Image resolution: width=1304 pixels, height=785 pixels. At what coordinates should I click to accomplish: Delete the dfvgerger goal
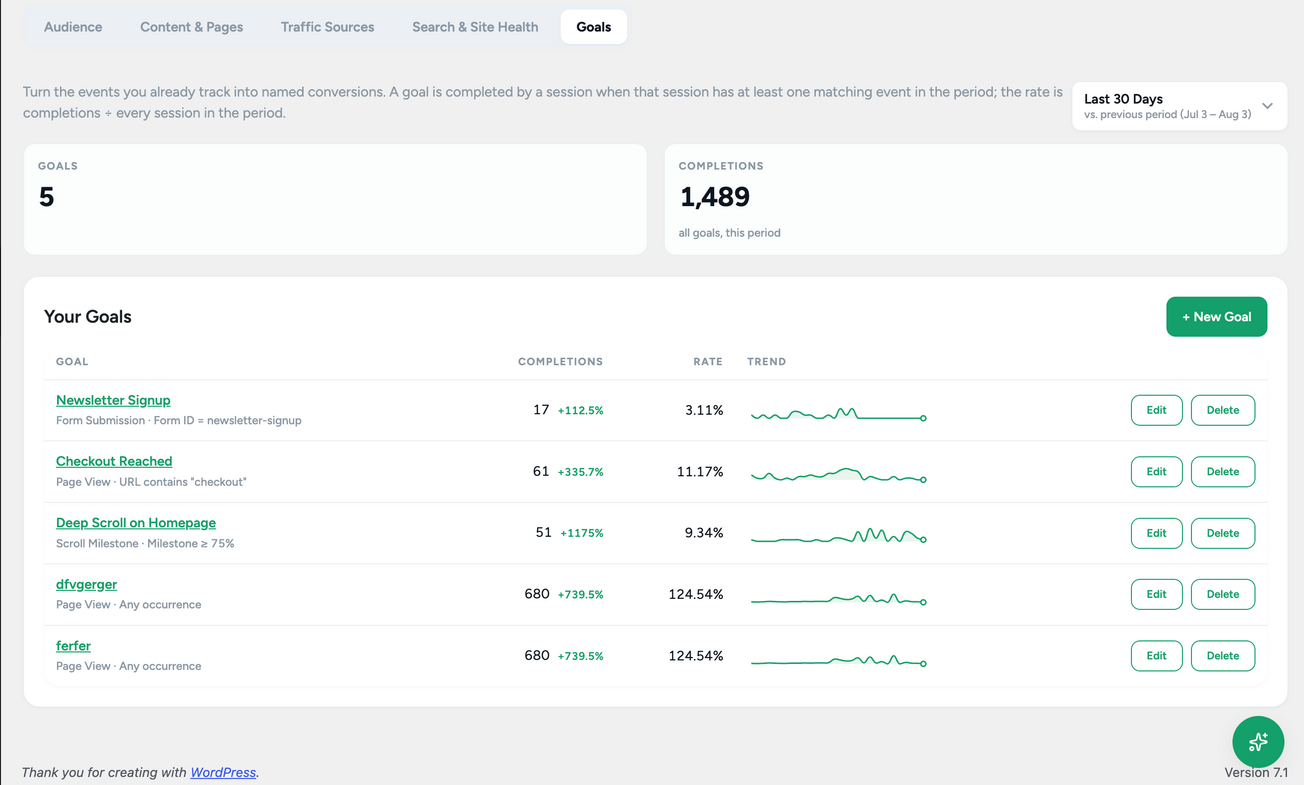coord(1223,594)
